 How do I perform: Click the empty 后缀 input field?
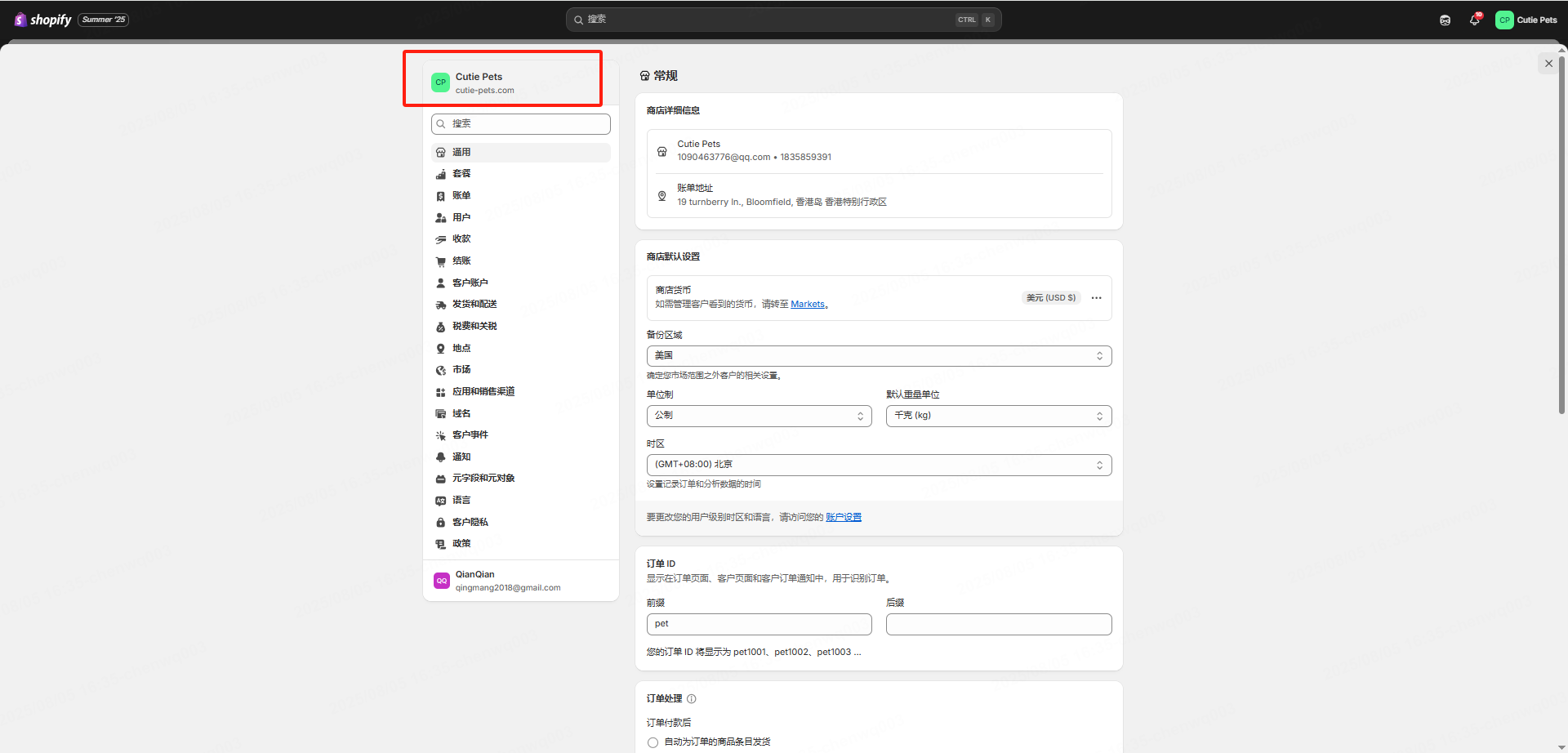pos(999,625)
